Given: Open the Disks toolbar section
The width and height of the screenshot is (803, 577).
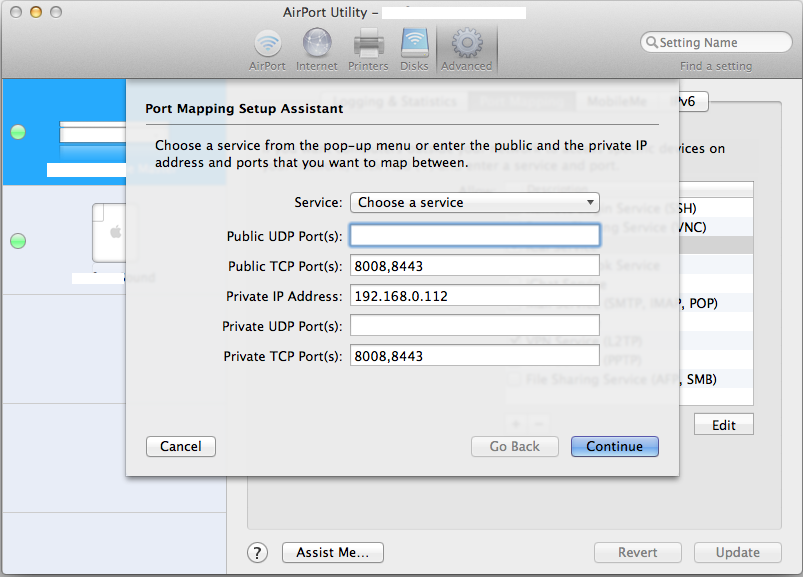Looking at the screenshot, I should [x=414, y=50].
